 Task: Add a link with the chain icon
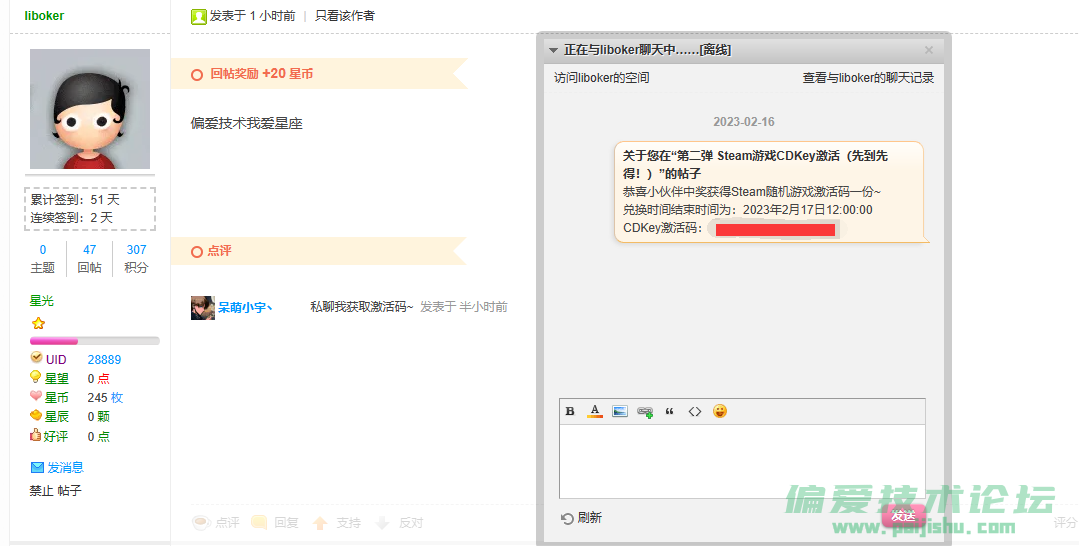click(x=645, y=411)
